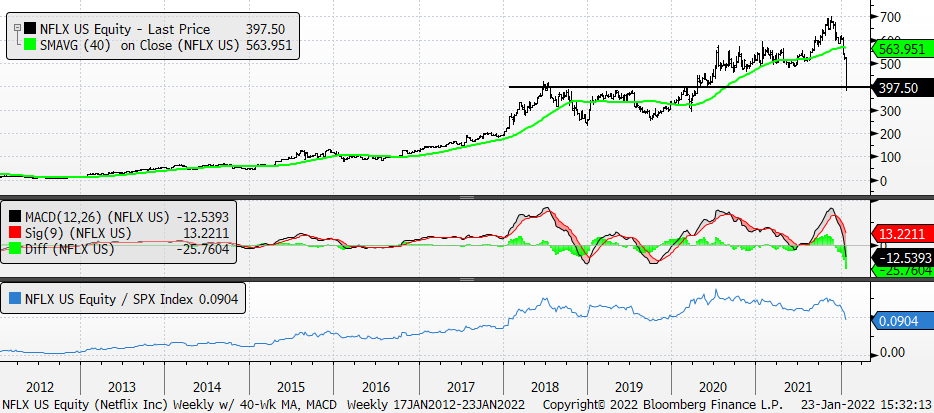
Task: Click the 2017 year label
Action: (x=460, y=386)
